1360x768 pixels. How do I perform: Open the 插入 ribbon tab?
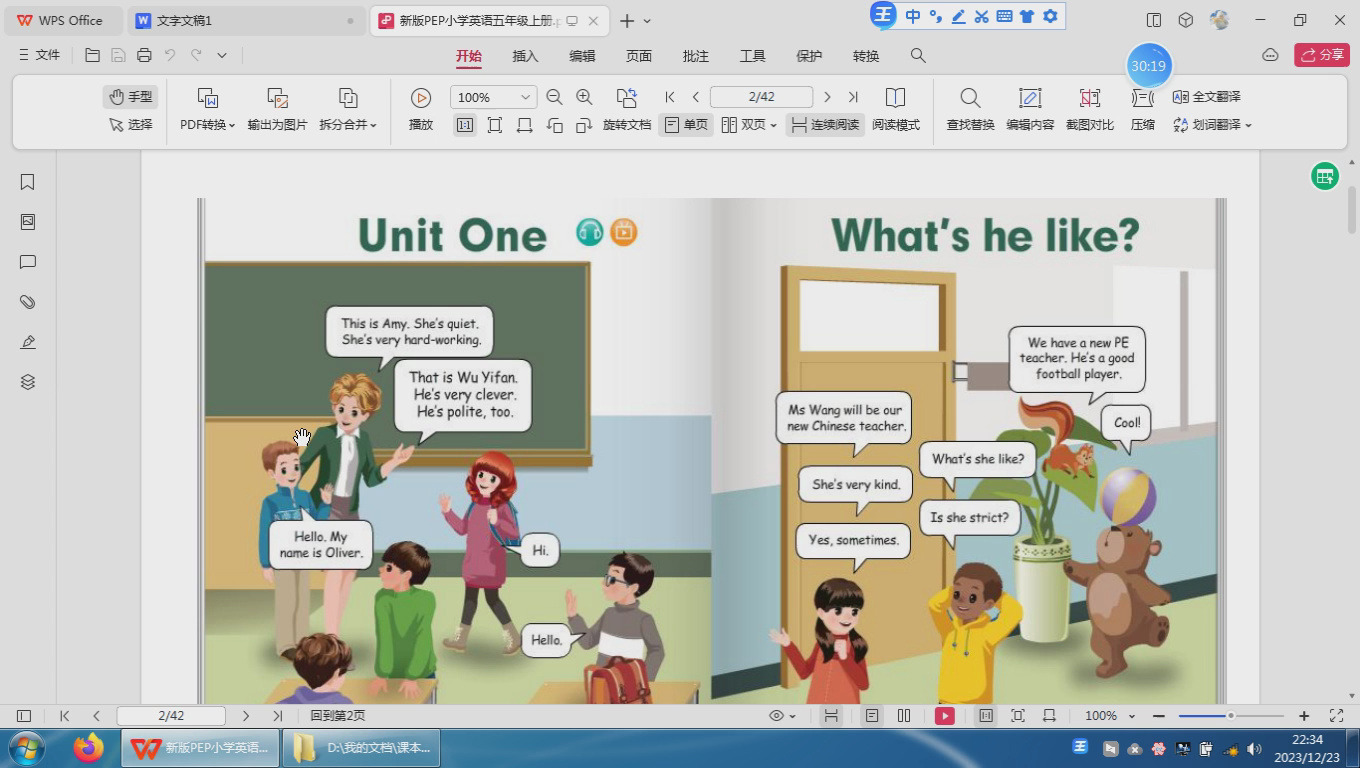point(525,56)
